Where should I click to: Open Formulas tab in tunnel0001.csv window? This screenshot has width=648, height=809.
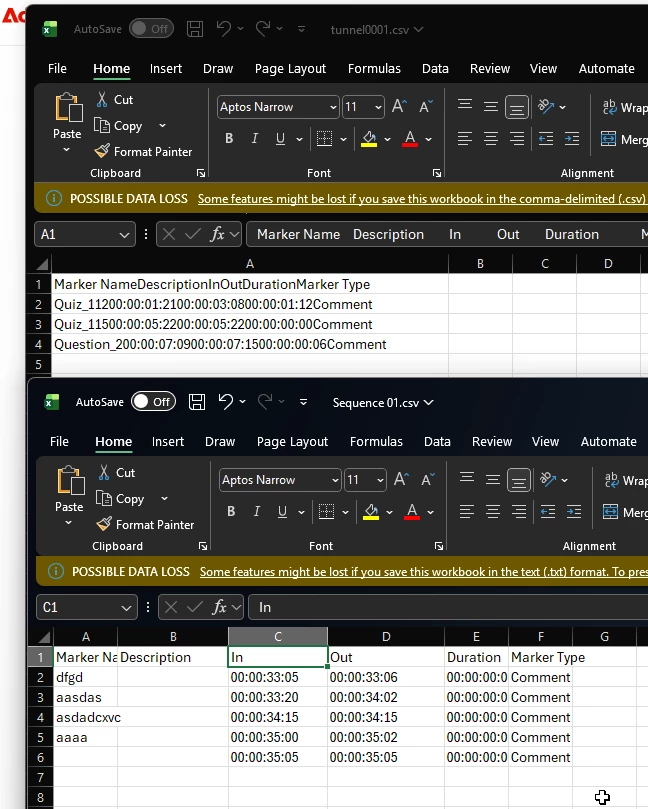374,69
